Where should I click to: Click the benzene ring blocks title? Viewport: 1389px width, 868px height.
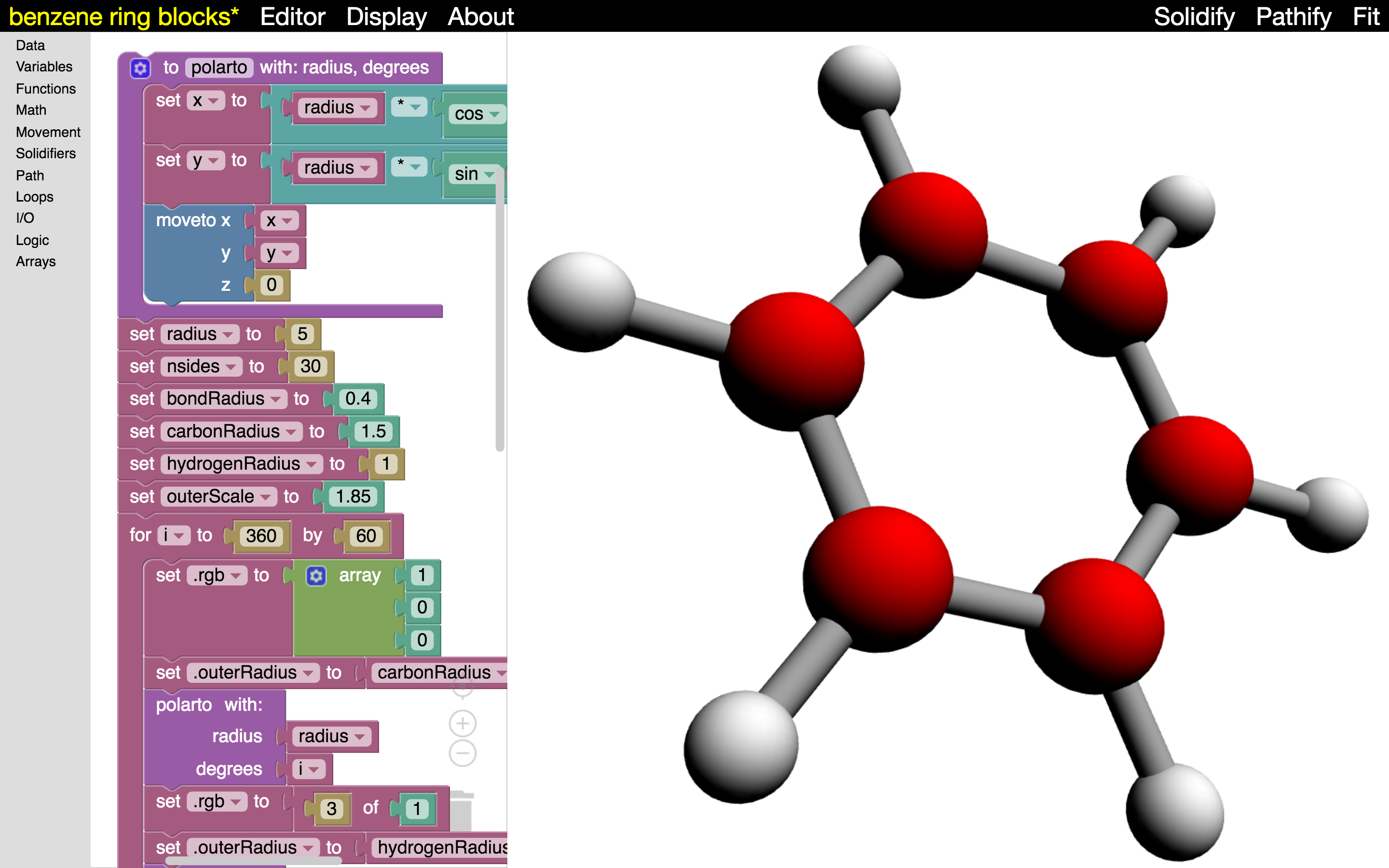[123, 17]
